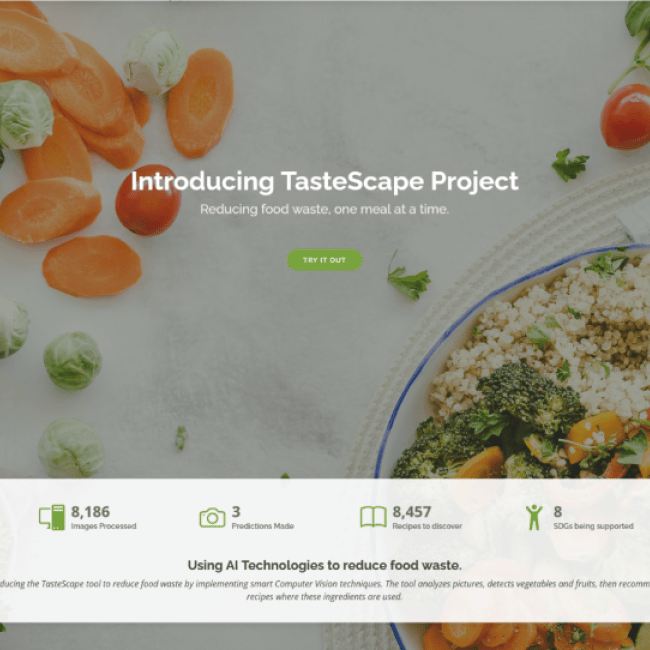Click the Predictions Made label
This screenshot has height=650, width=650.
[x=263, y=526]
